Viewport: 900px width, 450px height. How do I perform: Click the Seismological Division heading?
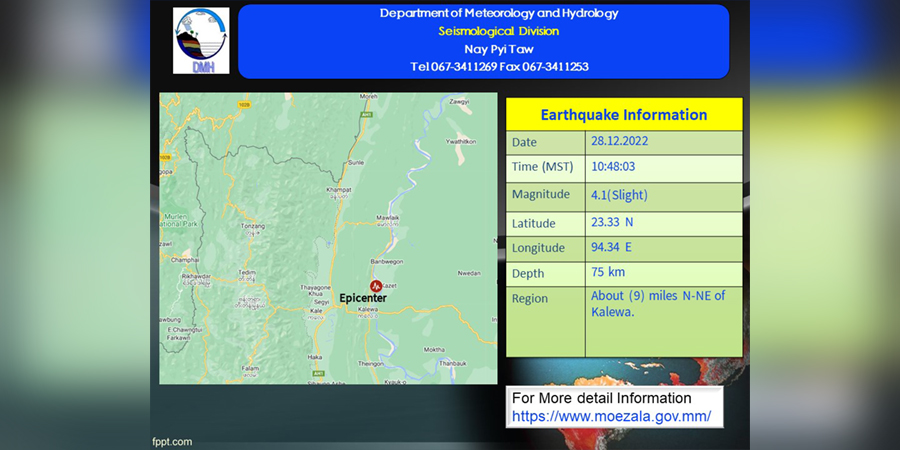click(x=498, y=31)
